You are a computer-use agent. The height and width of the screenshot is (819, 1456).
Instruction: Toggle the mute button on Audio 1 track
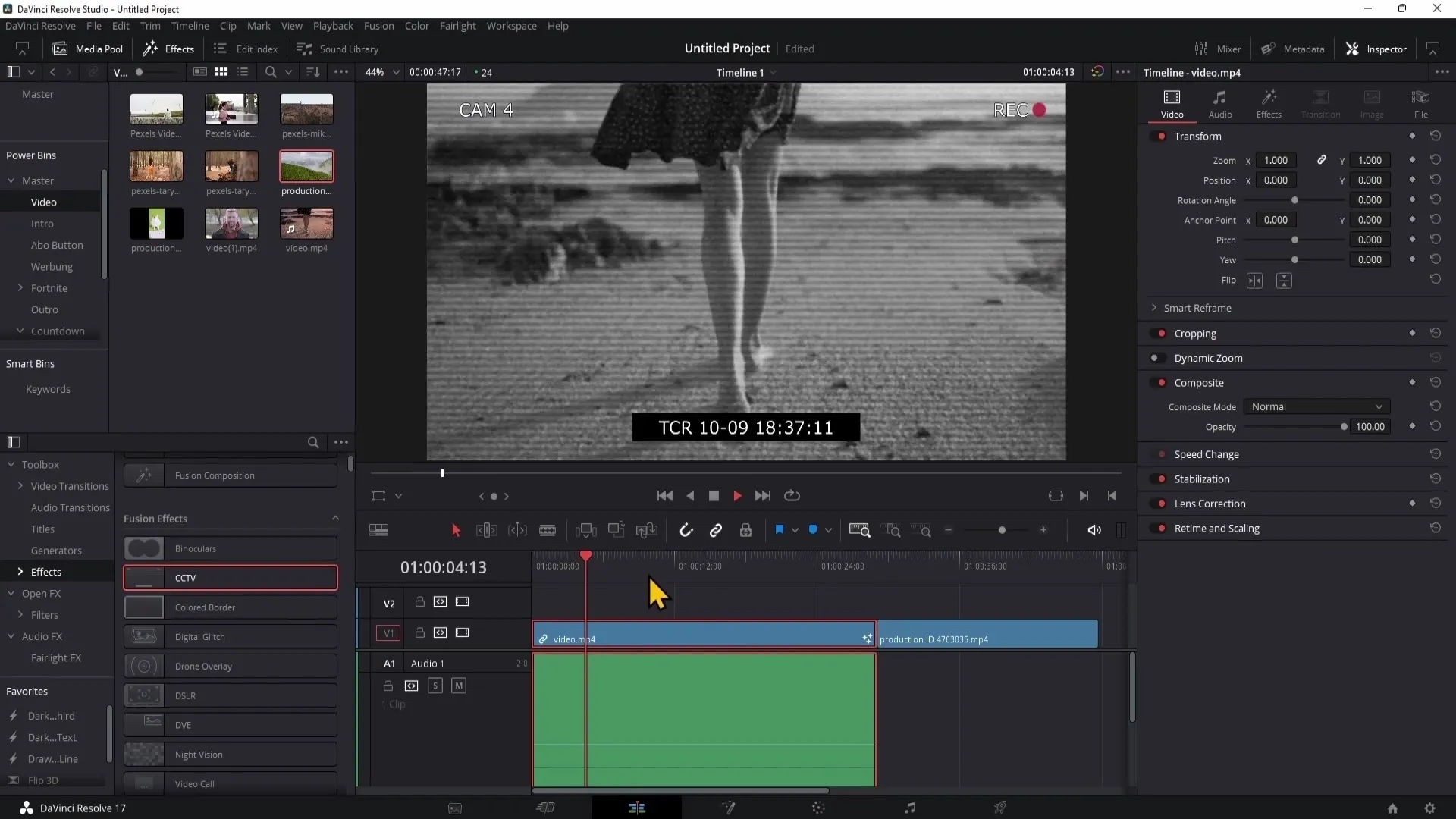pyautogui.click(x=458, y=685)
